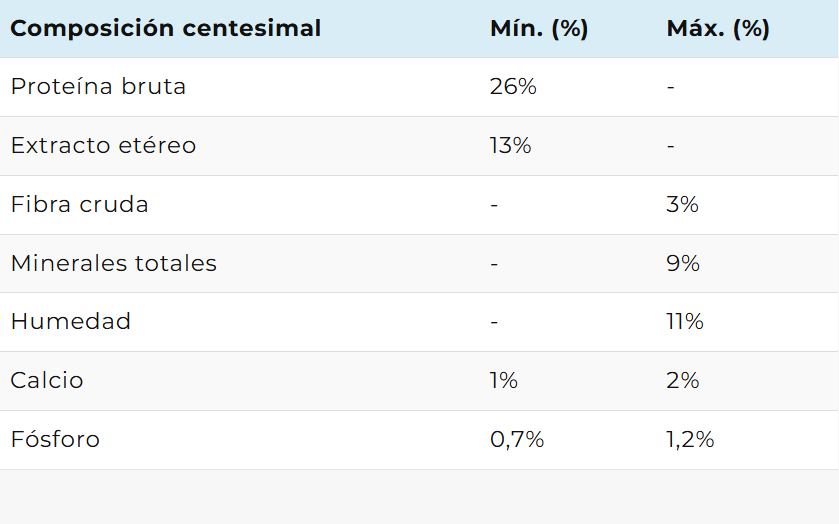Click the 11% maximum value for Humedad
839x524 pixels.
pos(685,322)
